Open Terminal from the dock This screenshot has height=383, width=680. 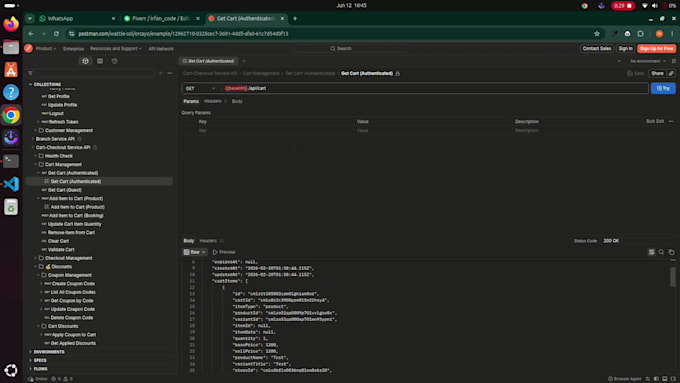tap(11, 161)
